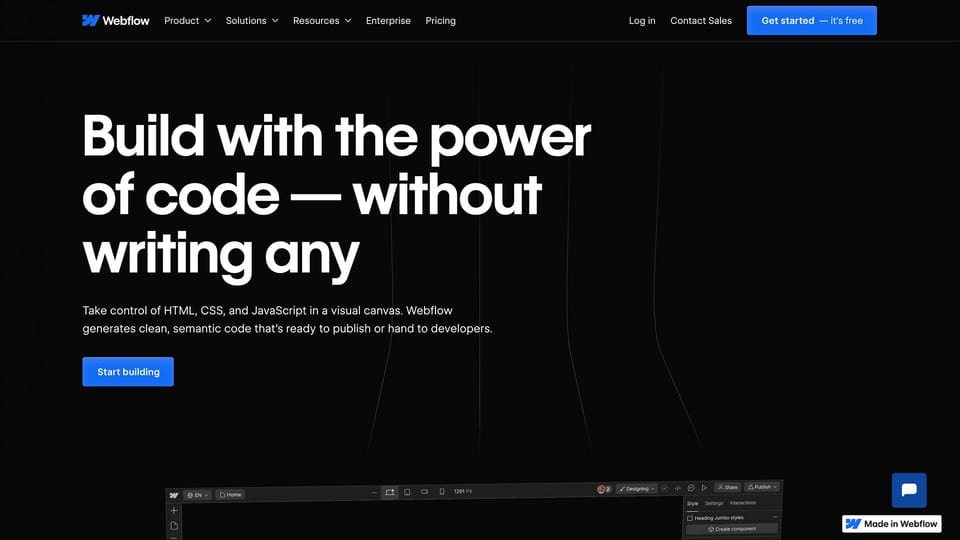The height and width of the screenshot is (540, 960).
Task: Open the Pricing page
Action: [440, 20]
